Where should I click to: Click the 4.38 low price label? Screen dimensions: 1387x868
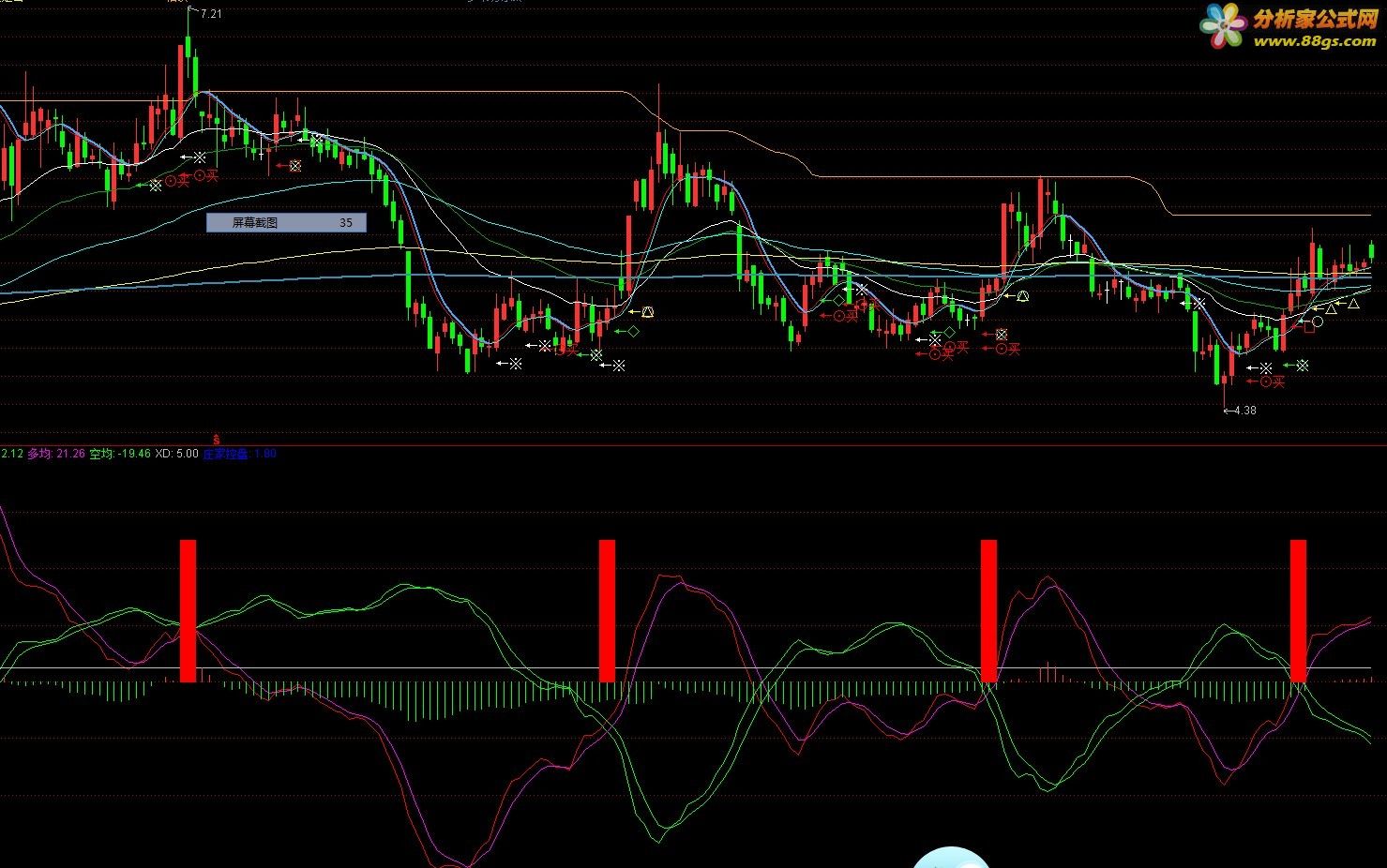coord(1244,411)
